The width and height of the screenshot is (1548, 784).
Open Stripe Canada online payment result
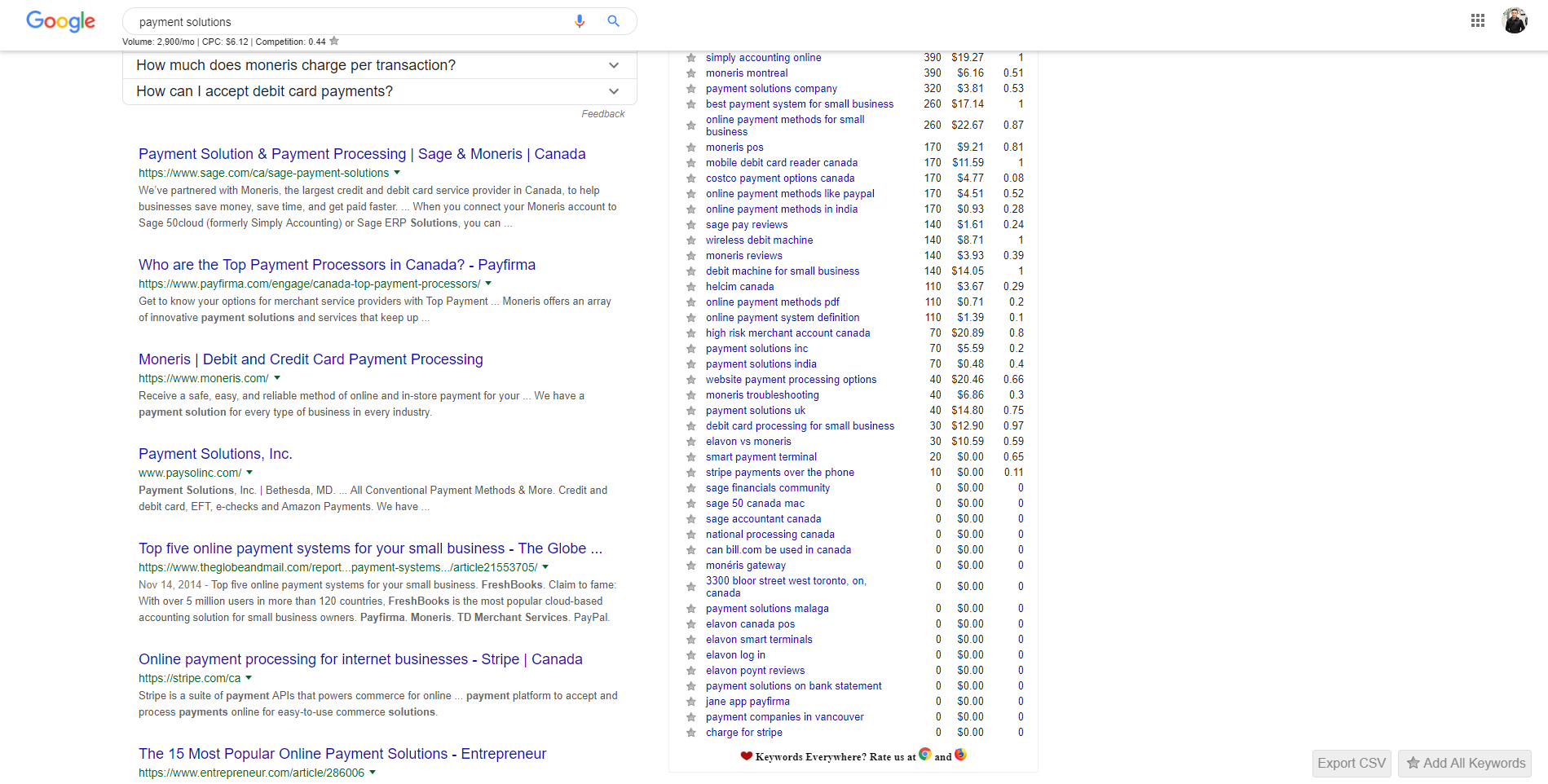[x=360, y=659]
